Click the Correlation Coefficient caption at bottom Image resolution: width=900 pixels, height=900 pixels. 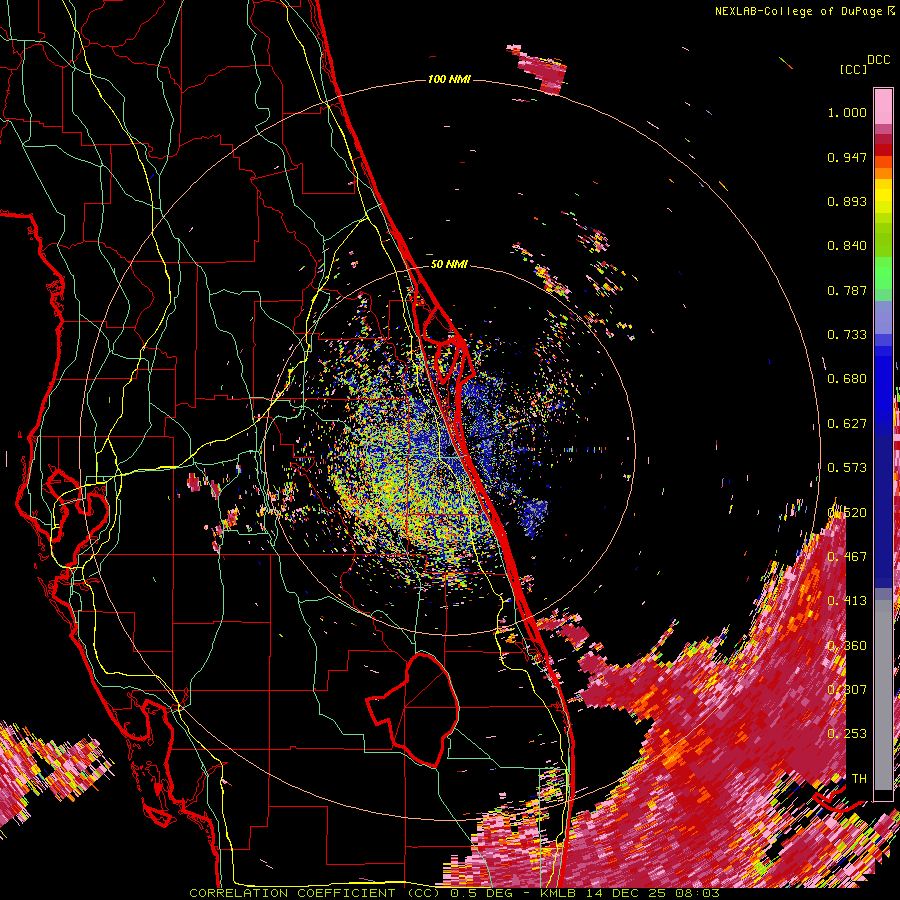(454, 893)
